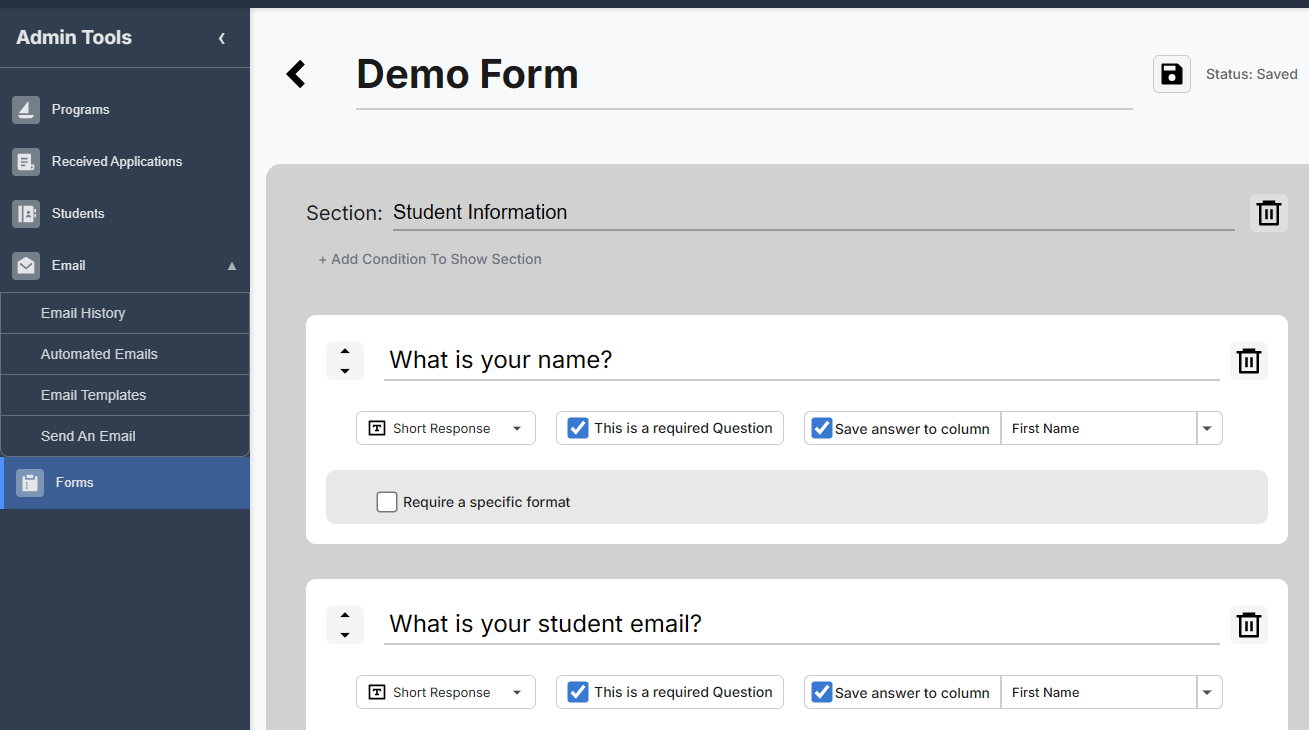Collapse the Email submenu

pos(231,265)
